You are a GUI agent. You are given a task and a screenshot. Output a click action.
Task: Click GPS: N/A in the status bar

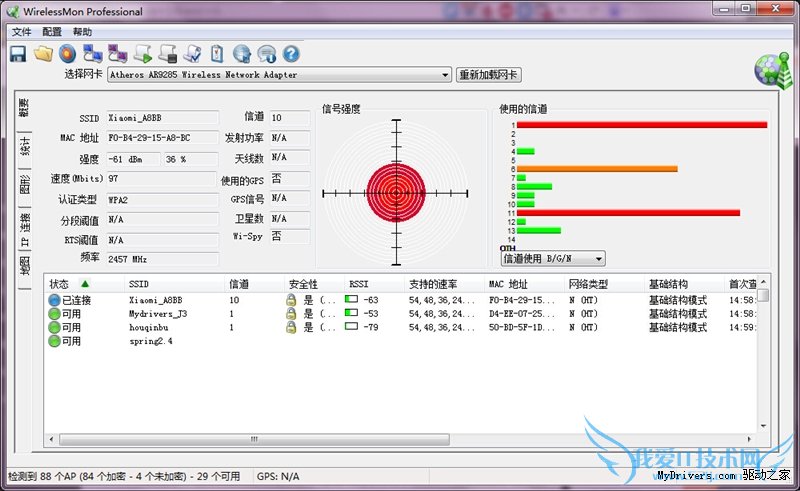[278, 476]
